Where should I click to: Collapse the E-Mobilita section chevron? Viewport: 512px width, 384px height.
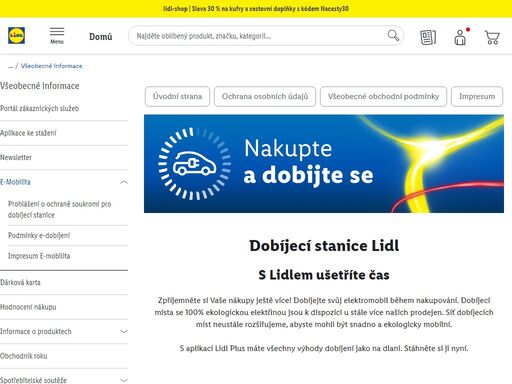point(124,182)
